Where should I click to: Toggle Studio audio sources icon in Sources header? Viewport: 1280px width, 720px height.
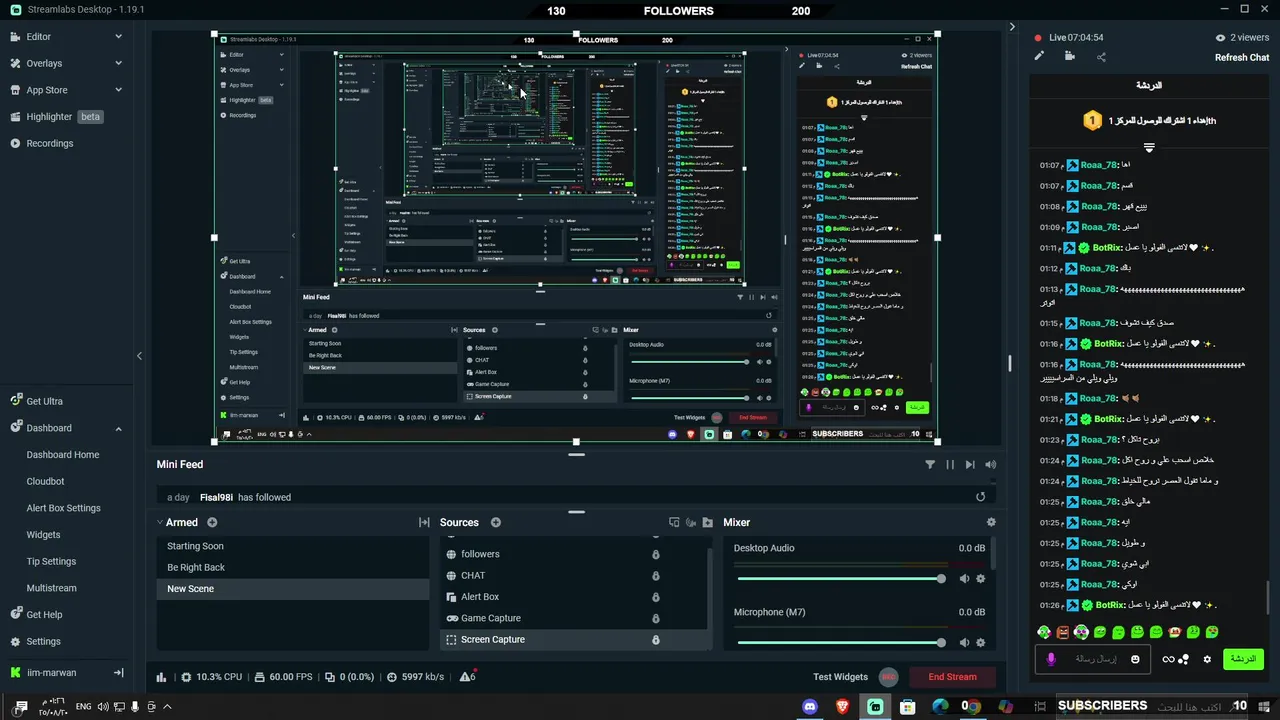(691, 522)
